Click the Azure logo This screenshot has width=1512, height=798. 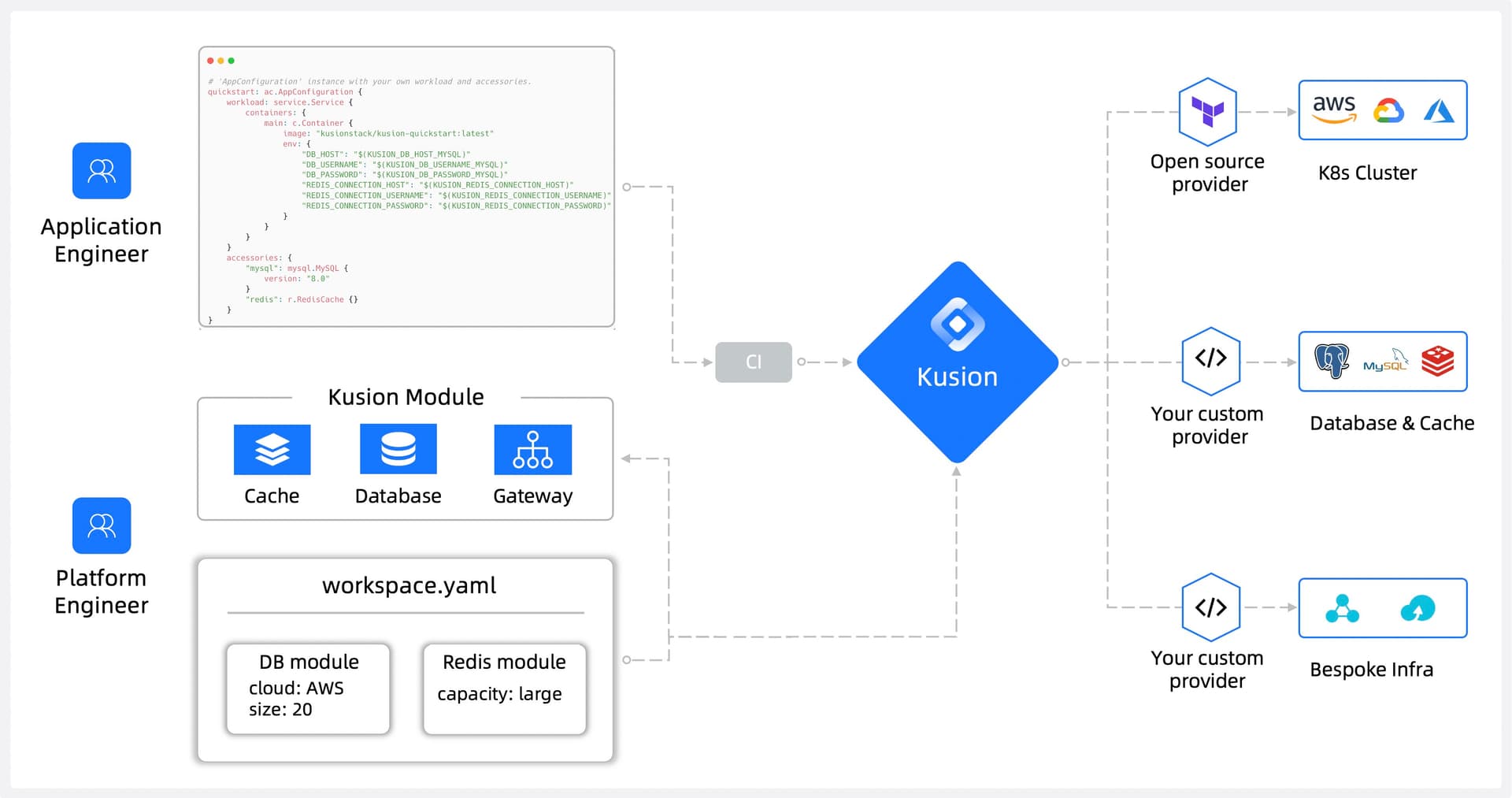pyautogui.click(x=1439, y=111)
